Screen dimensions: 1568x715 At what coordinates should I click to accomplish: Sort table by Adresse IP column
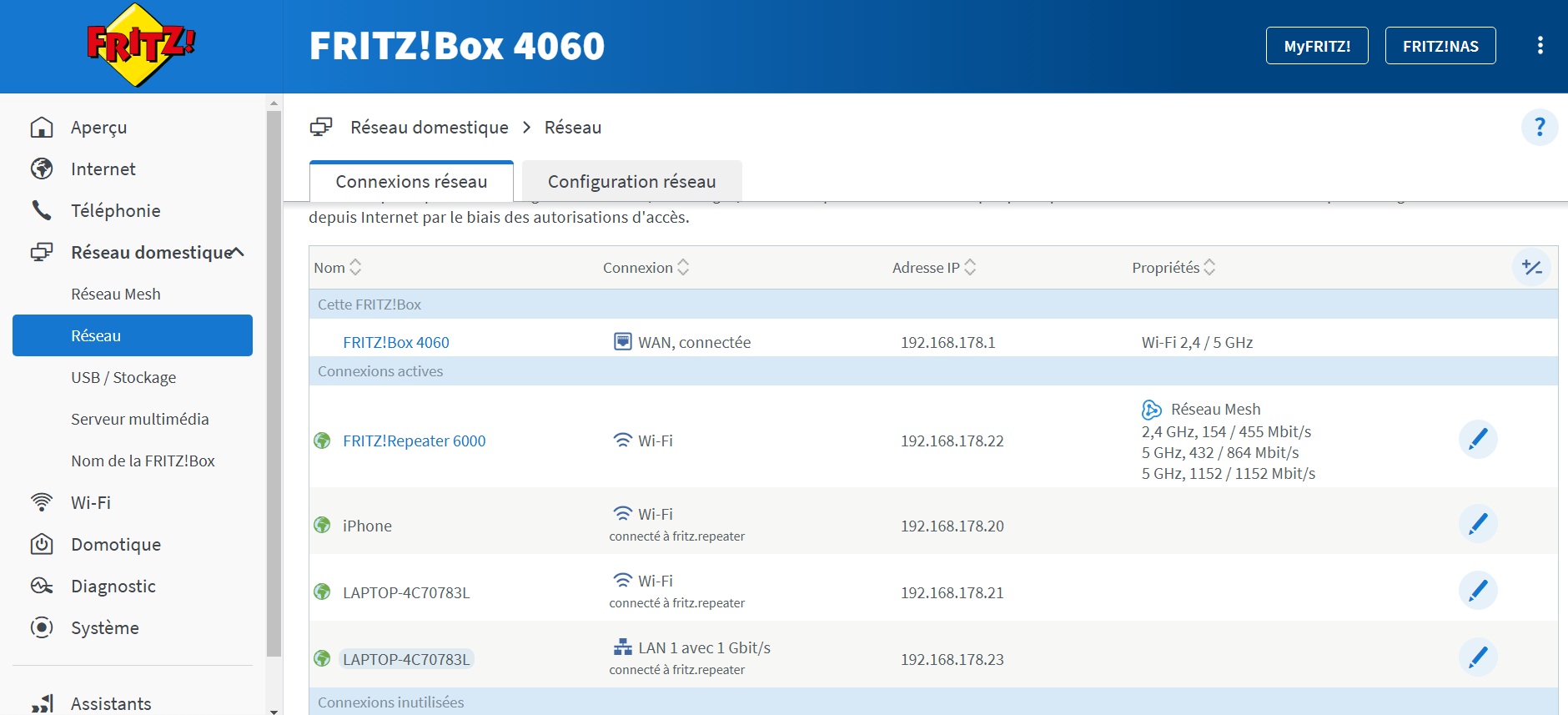tap(934, 268)
